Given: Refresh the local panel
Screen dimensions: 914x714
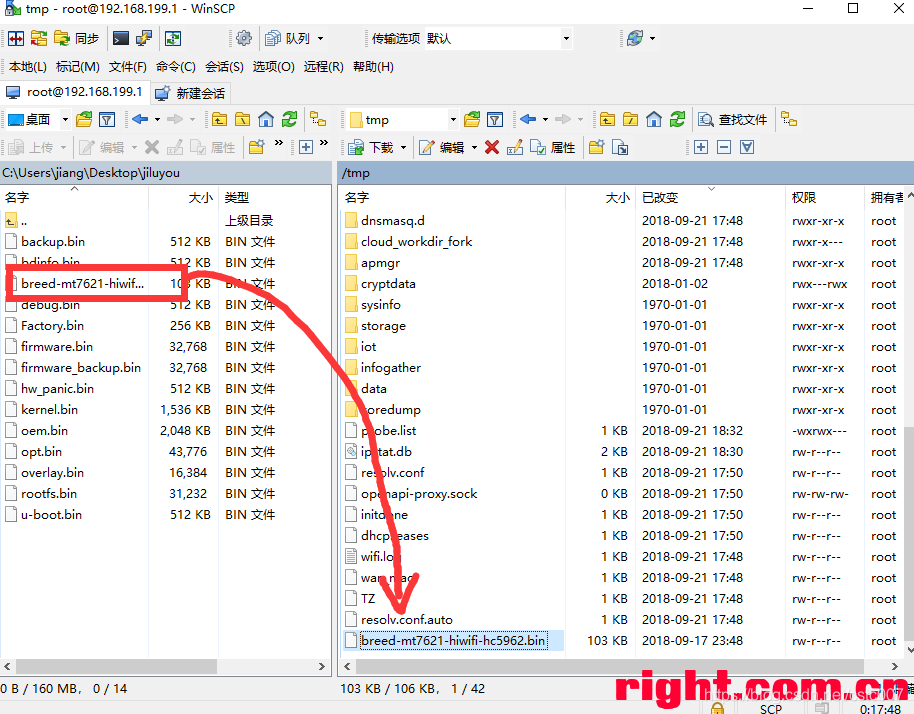Looking at the screenshot, I should [x=290, y=119].
